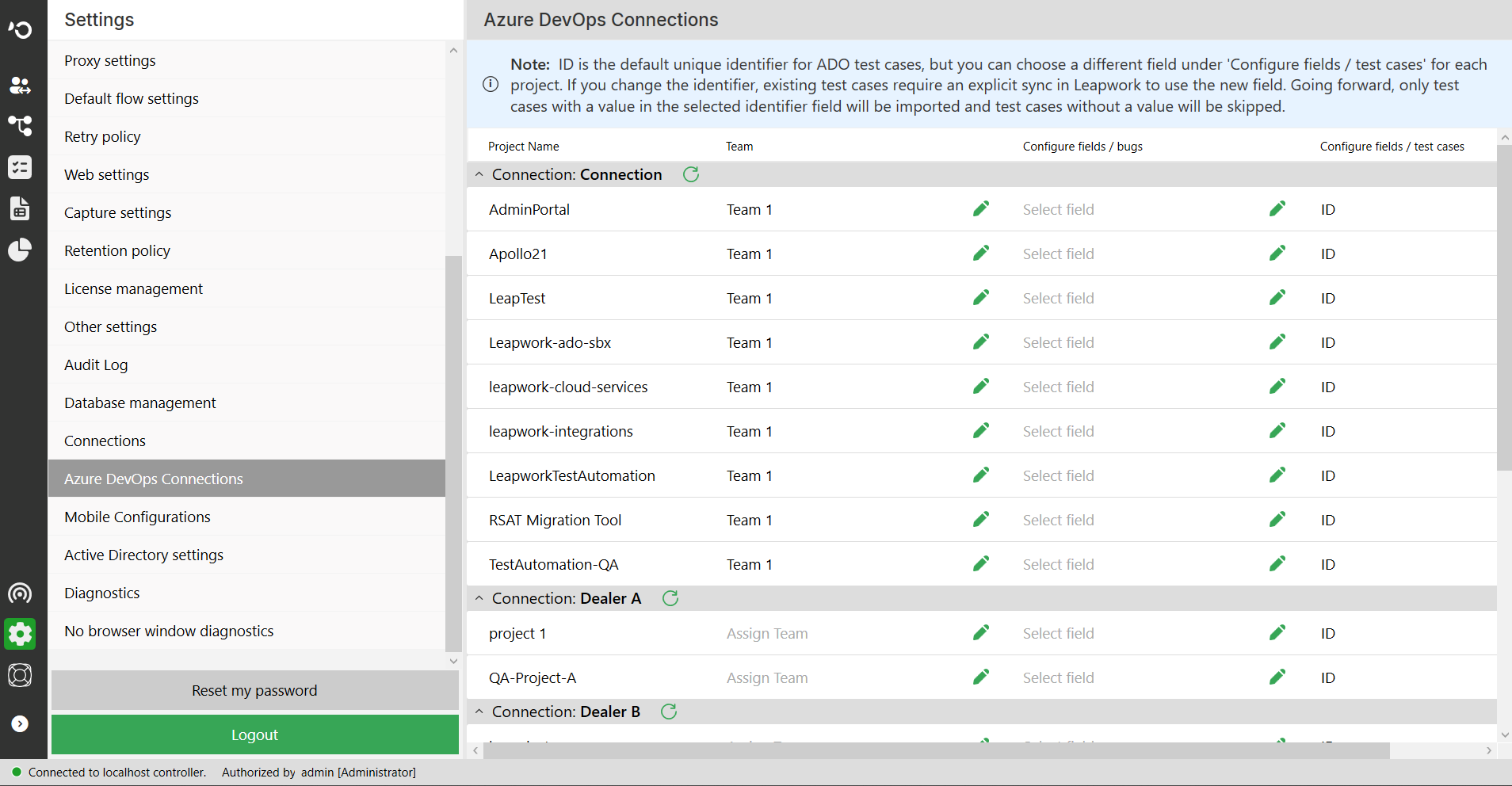Collapse the Connection: Connection group

coord(479,174)
